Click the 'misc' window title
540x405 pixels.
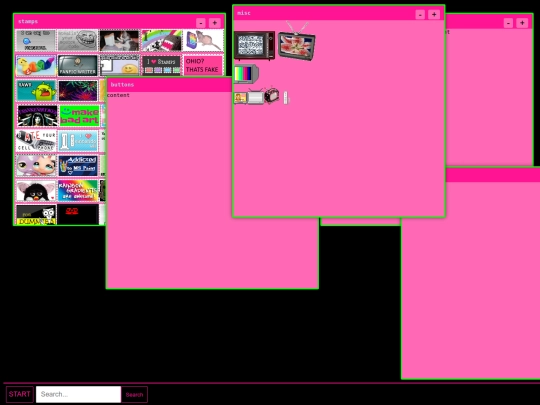pos(244,13)
